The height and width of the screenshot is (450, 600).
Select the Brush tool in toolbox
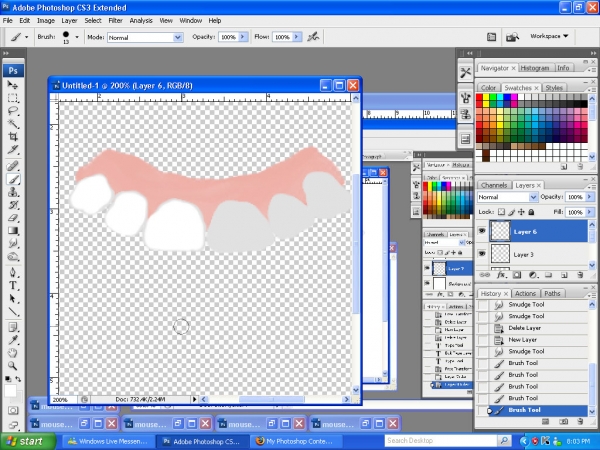click(13, 179)
